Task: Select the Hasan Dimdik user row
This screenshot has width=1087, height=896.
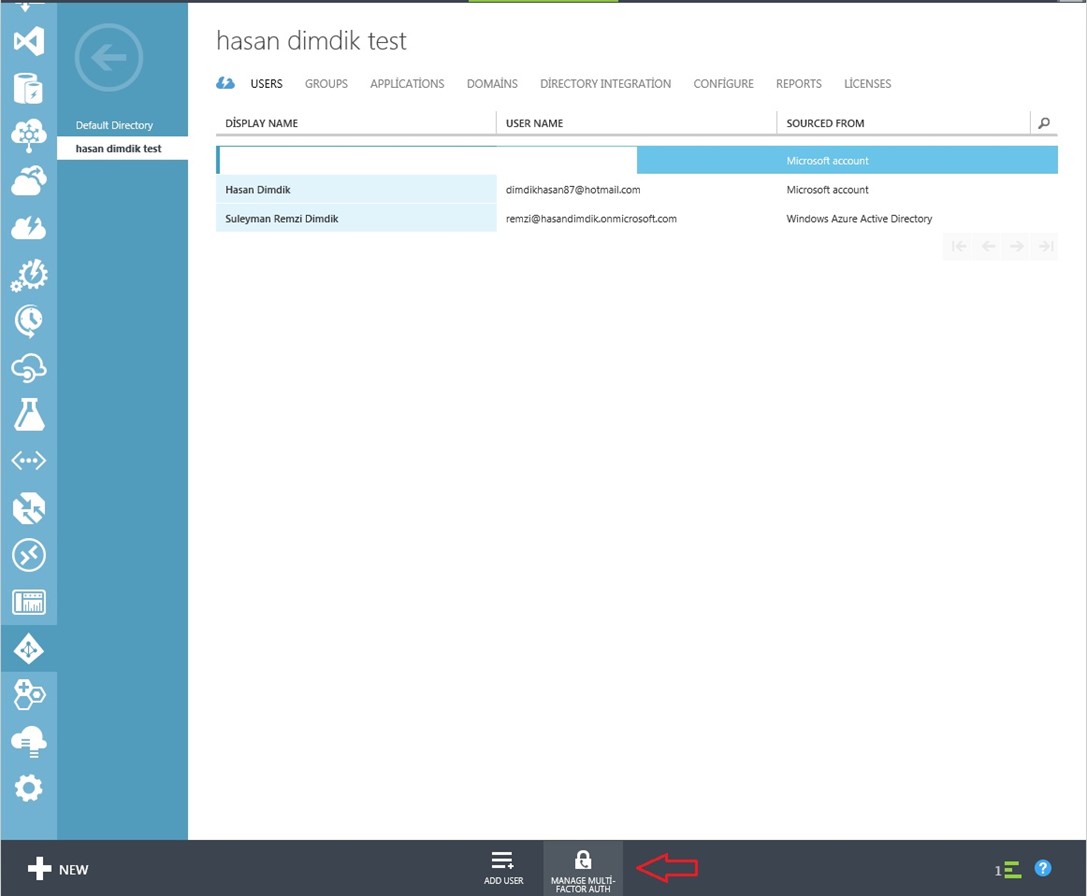Action: point(636,189)
